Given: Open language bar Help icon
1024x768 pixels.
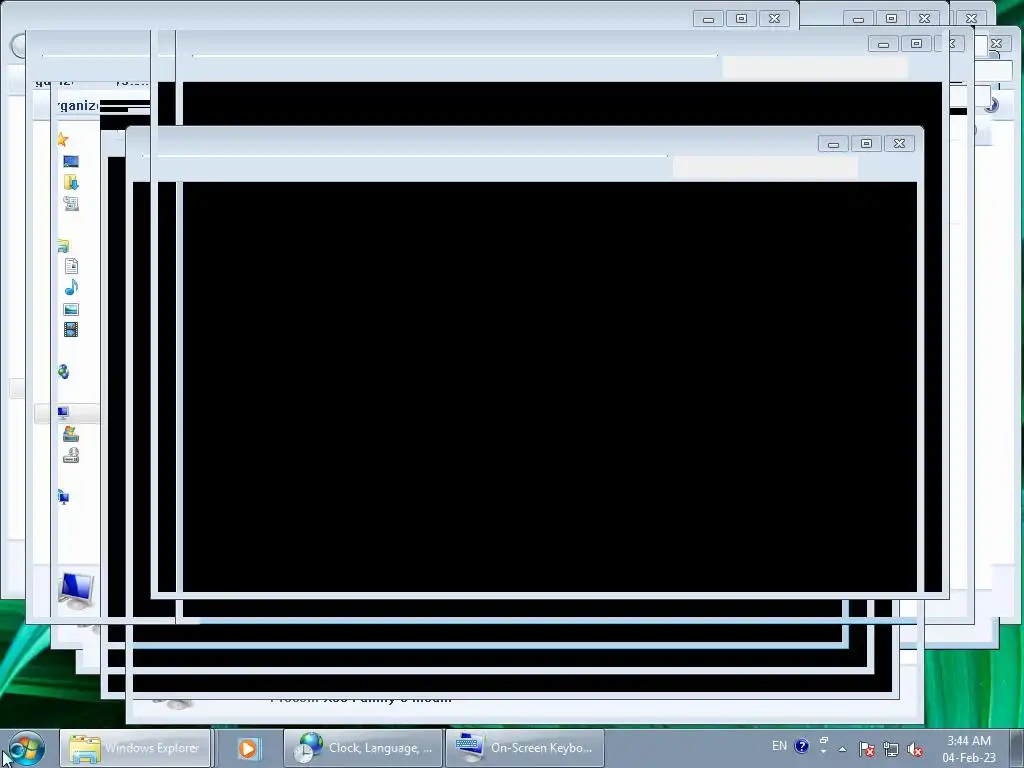Looking at the screenshot, I should pyautogui.click(x=801, y=746).
